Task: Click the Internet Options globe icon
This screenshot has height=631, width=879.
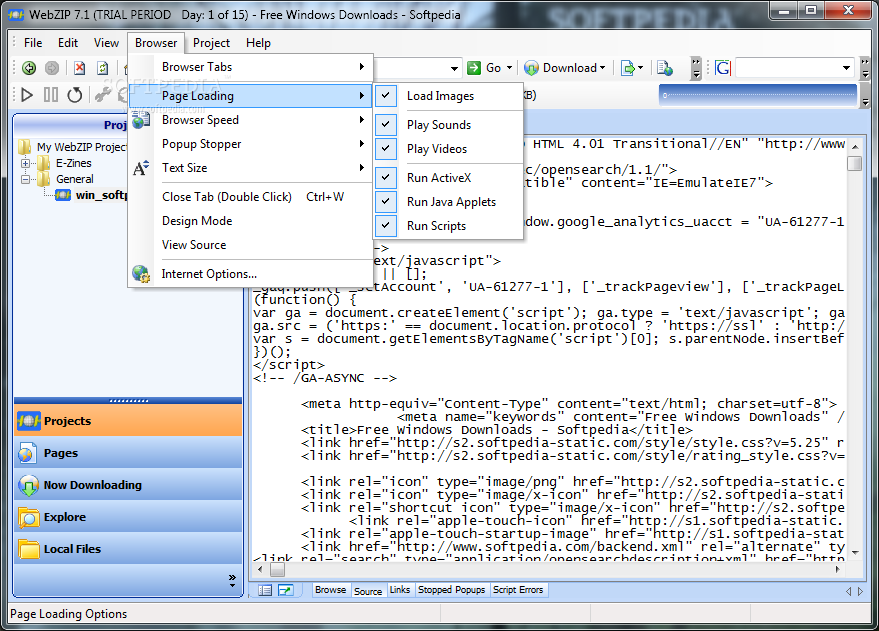Action: pos(141,274)
